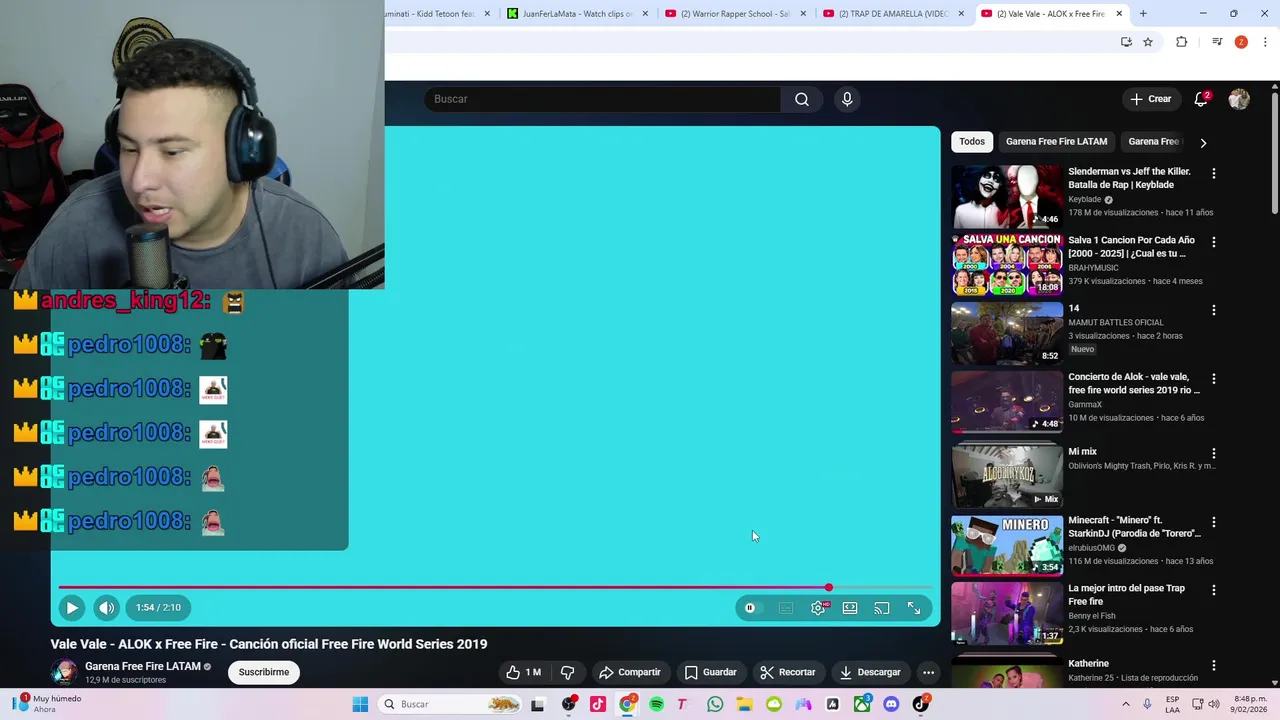Open Garena Free Fire LATAM channel name

(143, 666)
